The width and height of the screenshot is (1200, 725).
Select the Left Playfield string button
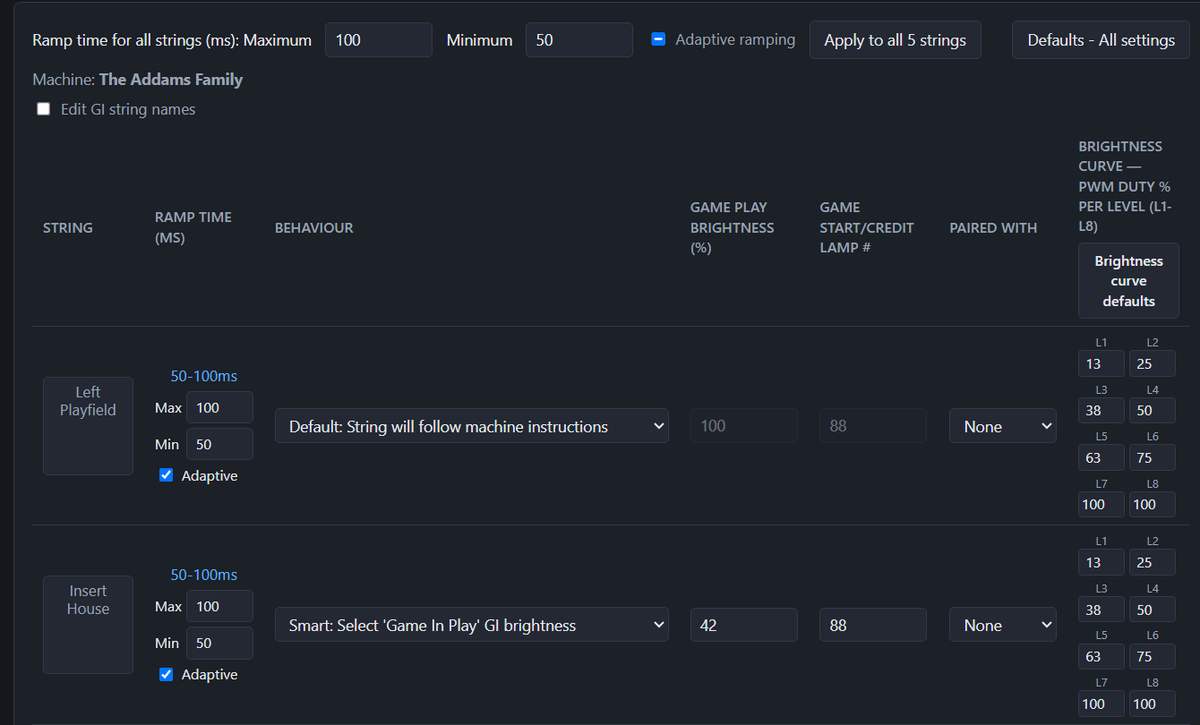(x=88, y=426)
